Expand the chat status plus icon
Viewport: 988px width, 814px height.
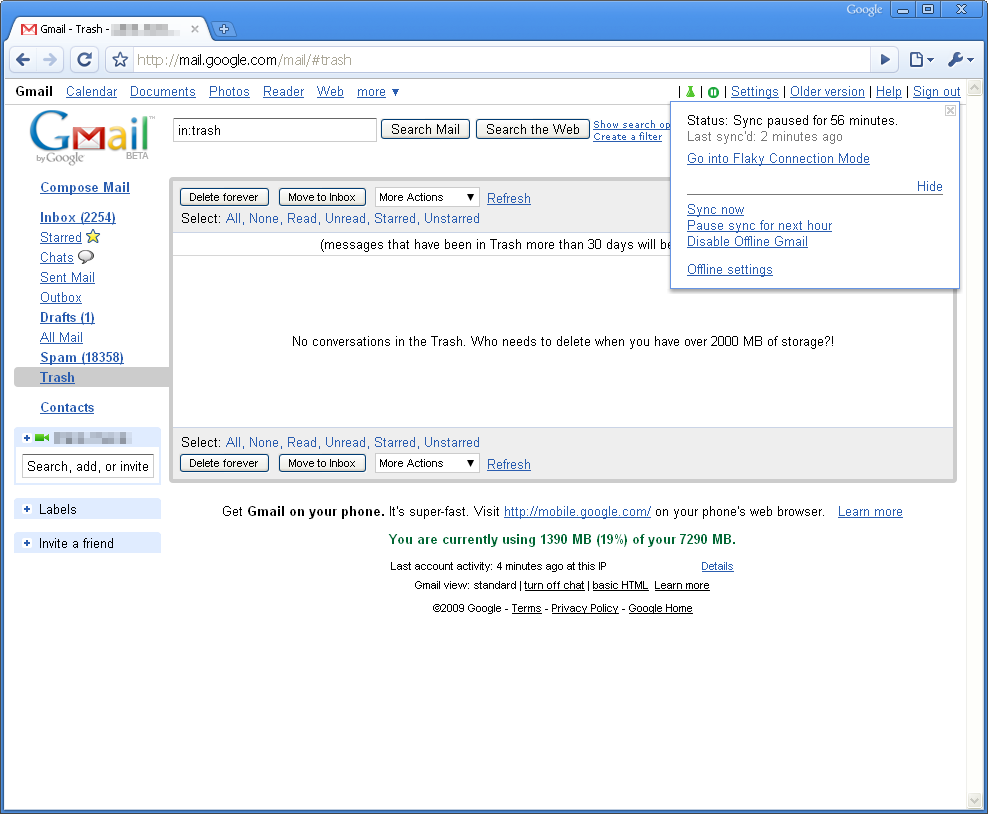(27, 438)
